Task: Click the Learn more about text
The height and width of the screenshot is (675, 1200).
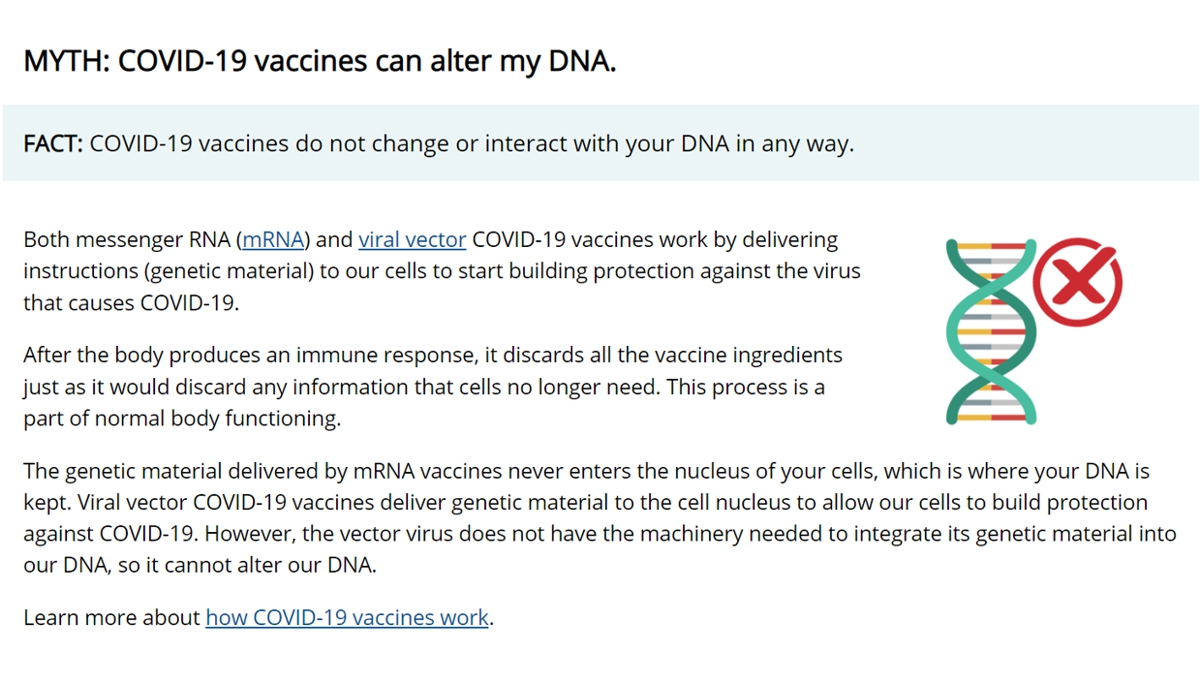Action: (x=112, y=617)
